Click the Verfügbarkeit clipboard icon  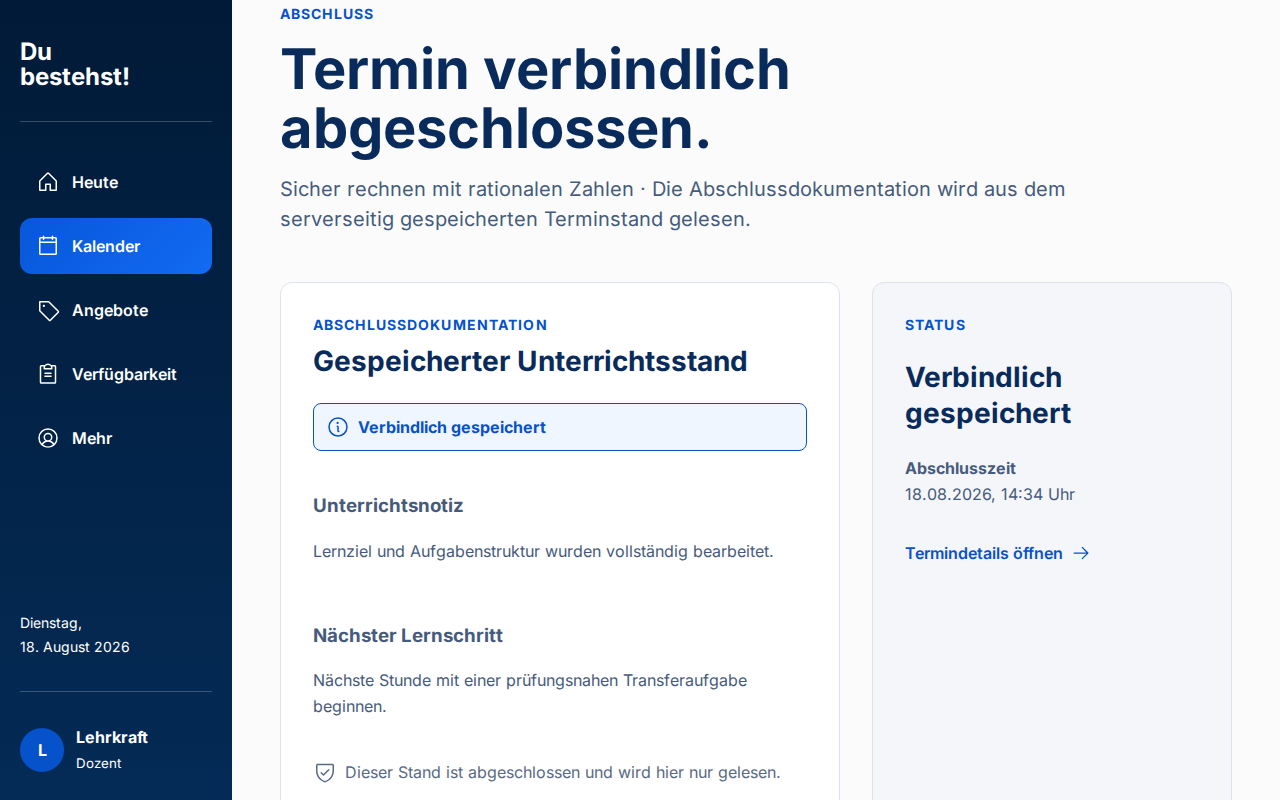pyautogui.click(x=48, y=374)
